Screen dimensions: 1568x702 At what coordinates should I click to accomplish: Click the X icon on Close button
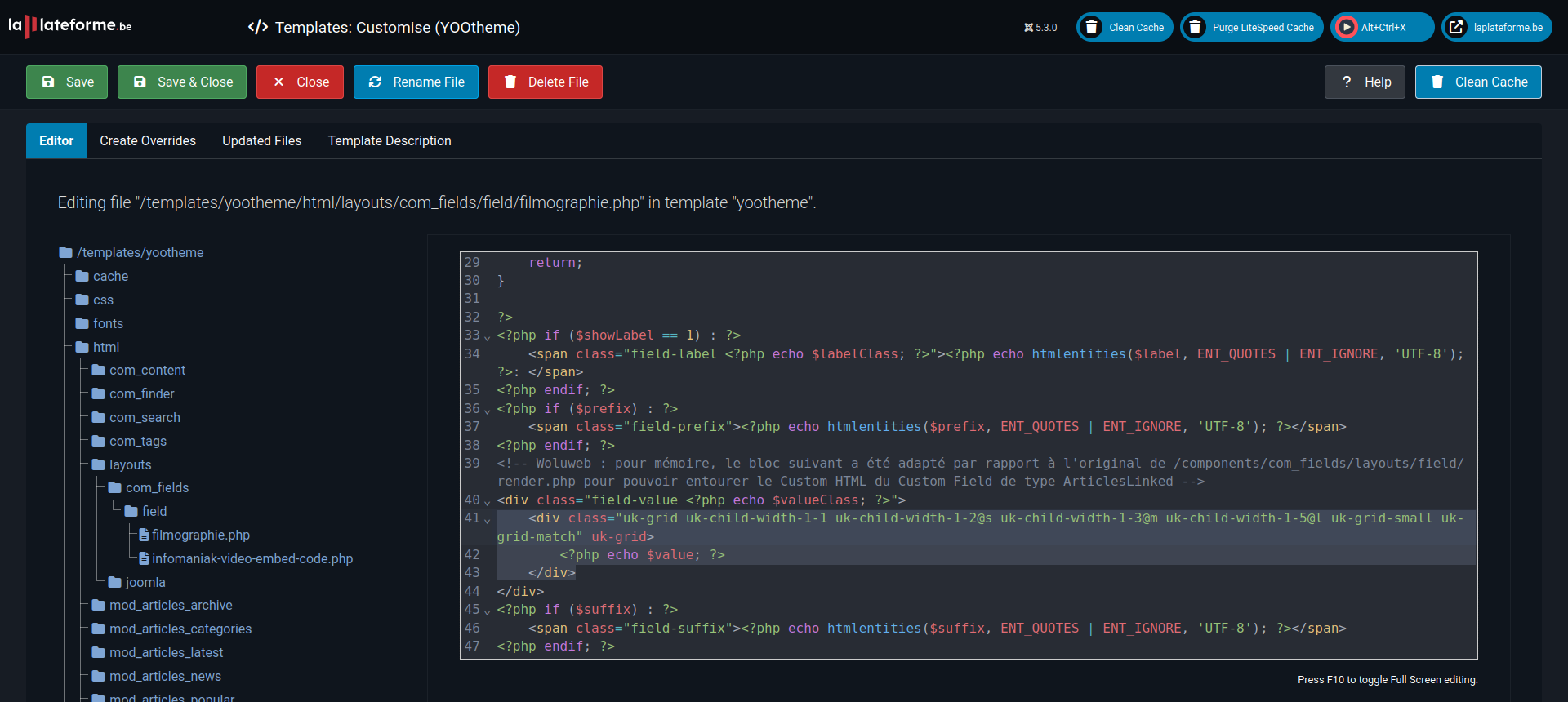pyautogui.click(x=278, y=82)
